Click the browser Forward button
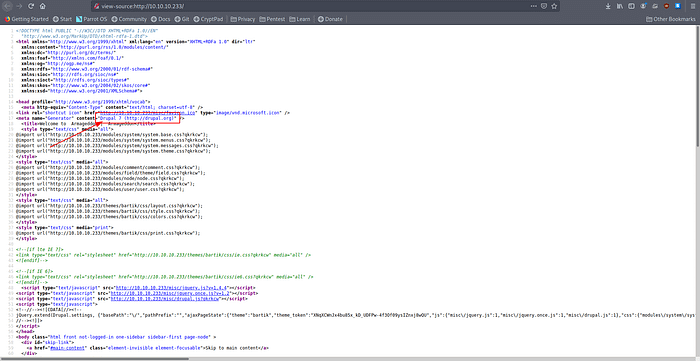This screenshot has height=361, width=700. tap(19, 6)
